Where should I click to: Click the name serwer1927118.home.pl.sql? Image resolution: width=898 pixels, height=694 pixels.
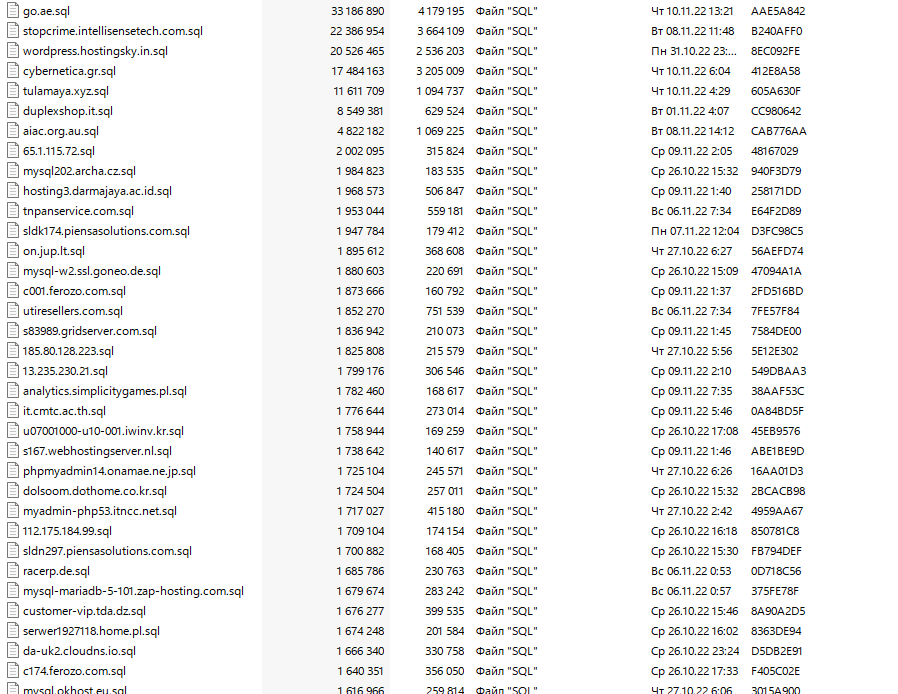91,632
